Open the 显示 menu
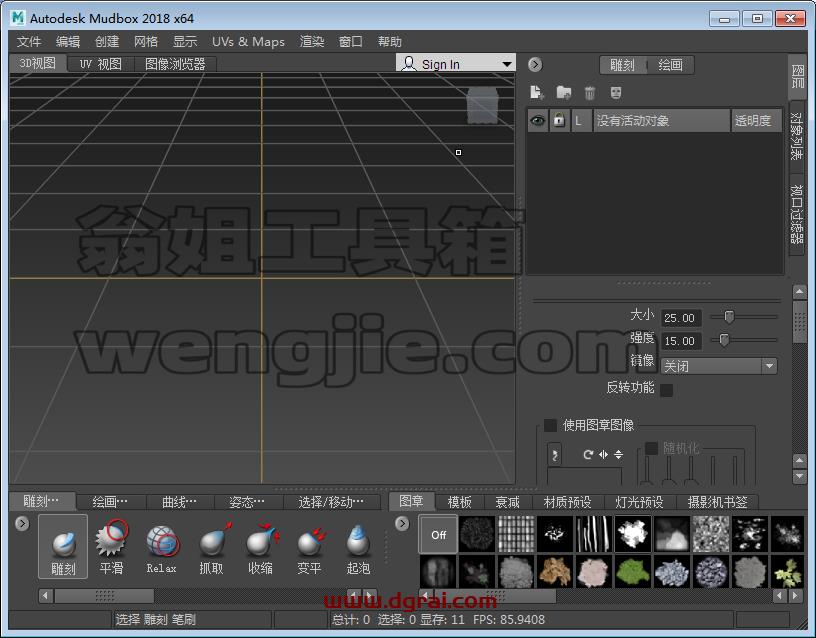 point(185,41)
